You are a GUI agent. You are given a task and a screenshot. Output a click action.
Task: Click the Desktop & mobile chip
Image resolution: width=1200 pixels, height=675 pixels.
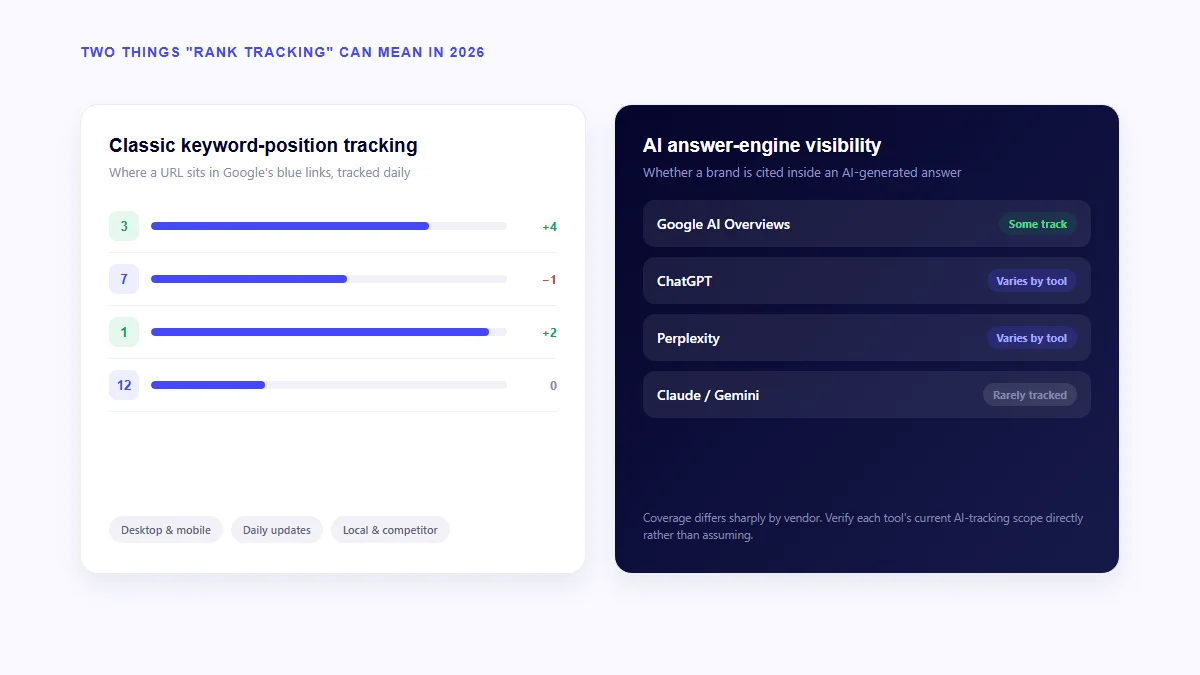[166, 530]
